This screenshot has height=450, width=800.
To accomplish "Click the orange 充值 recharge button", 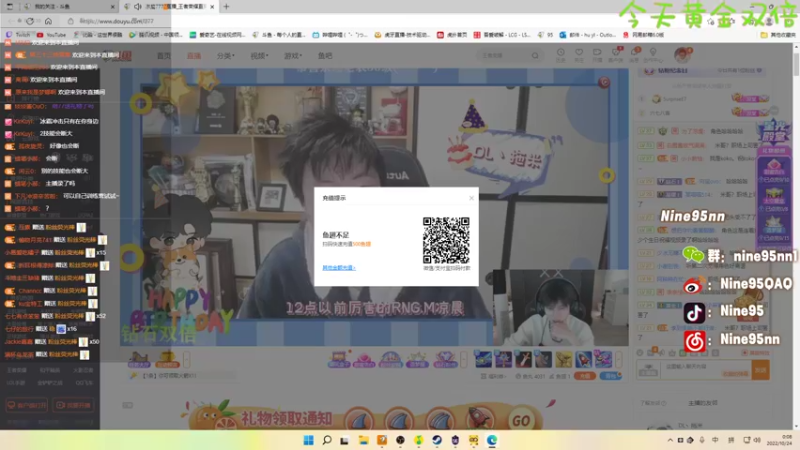I will coord(585,376).
